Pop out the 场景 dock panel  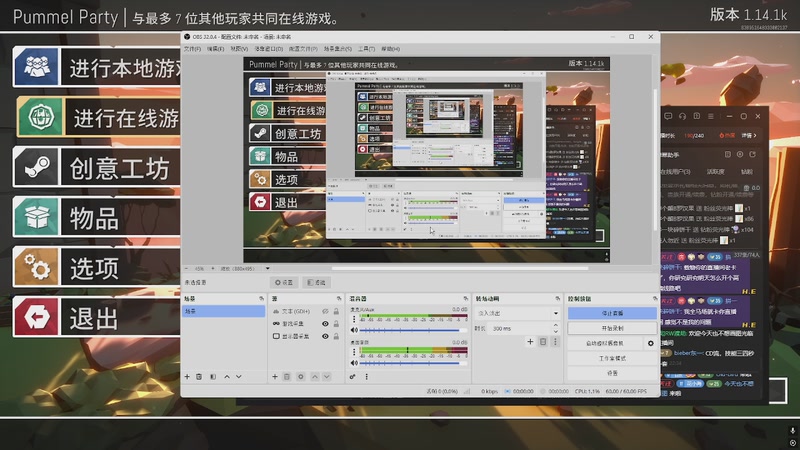point(261,298)
